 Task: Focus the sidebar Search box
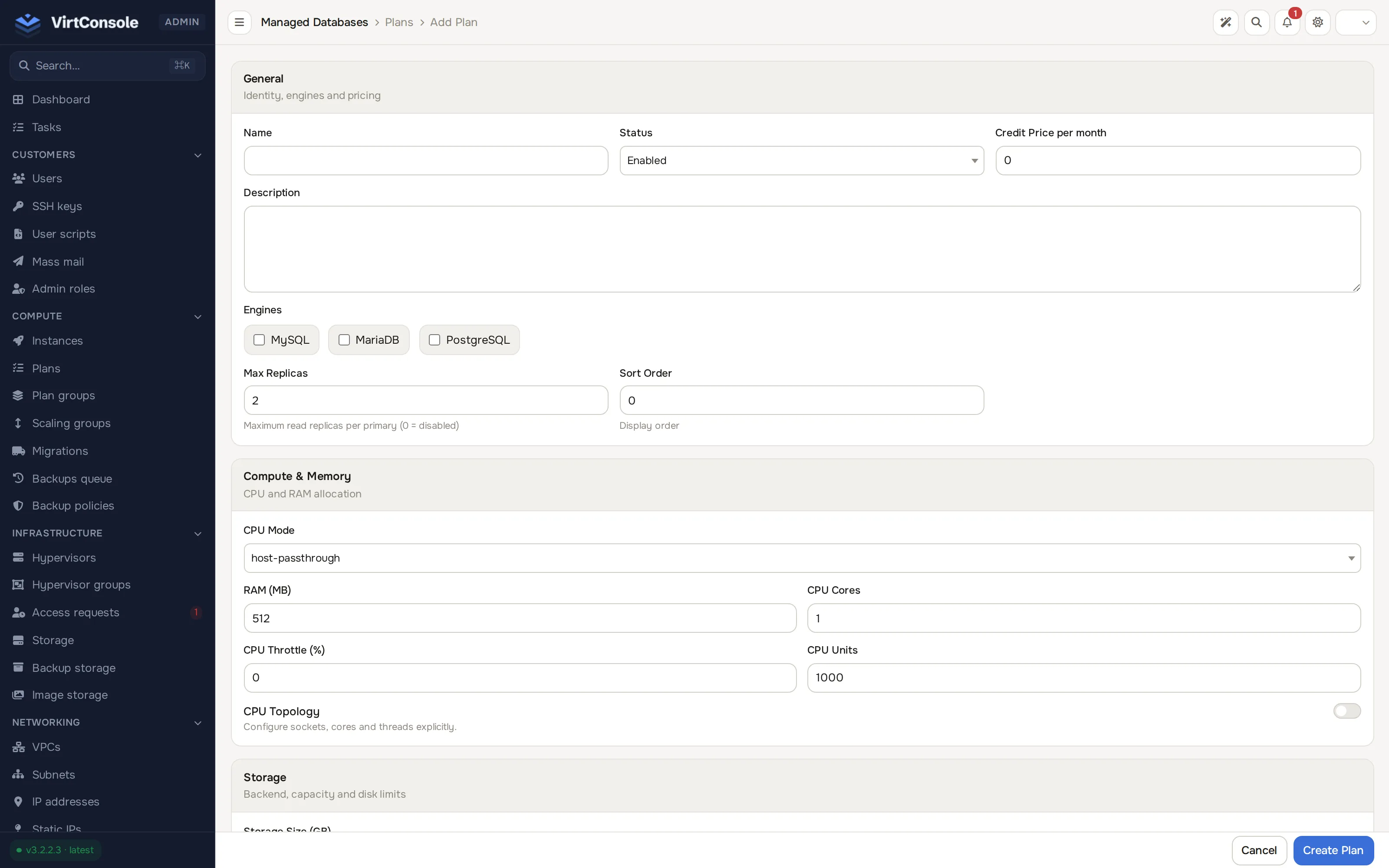107,66
